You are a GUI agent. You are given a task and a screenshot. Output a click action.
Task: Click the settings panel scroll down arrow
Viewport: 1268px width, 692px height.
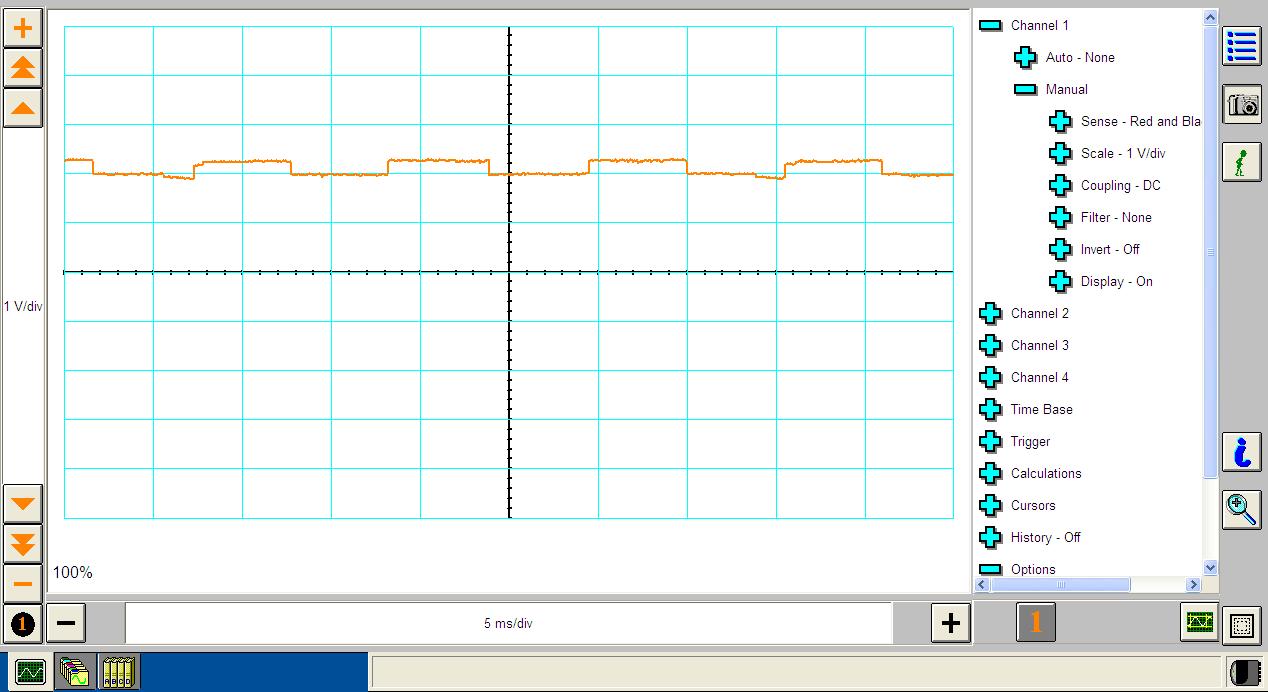1210,568
